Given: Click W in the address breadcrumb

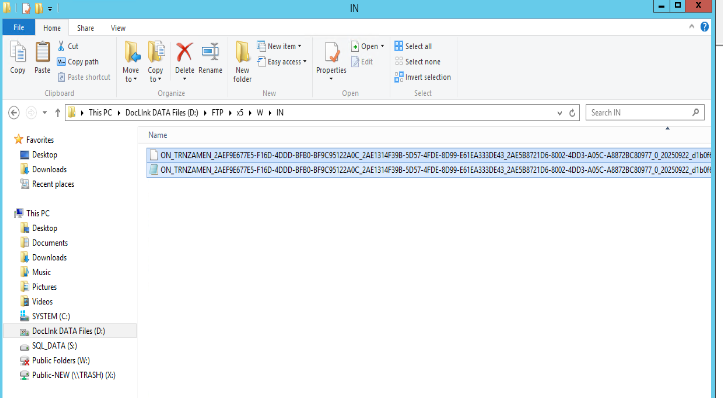Looking at the screenshot, I should pyautogui.click(x=260, y=113).
